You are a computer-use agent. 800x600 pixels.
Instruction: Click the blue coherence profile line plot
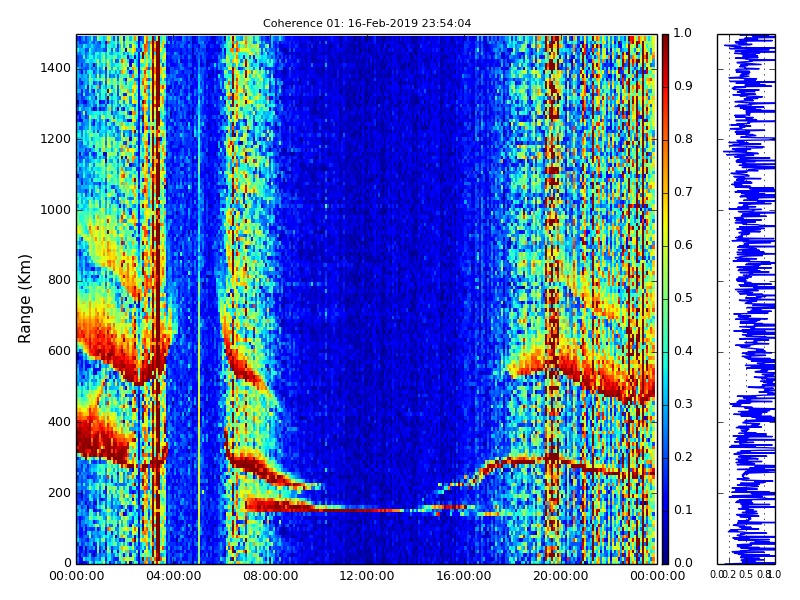(746, 299)
